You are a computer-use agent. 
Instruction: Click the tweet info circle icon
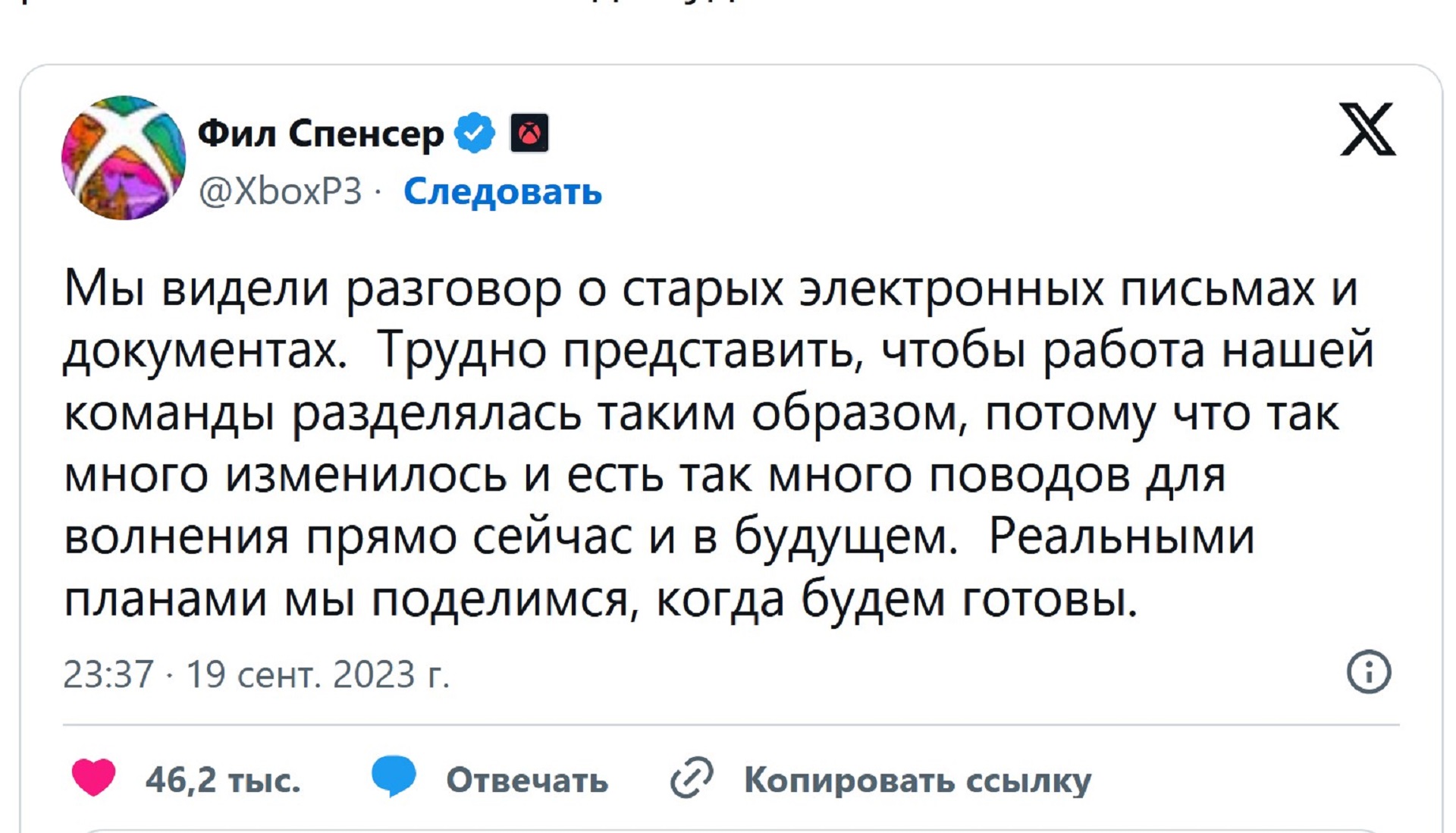(x=1369, y=672)
